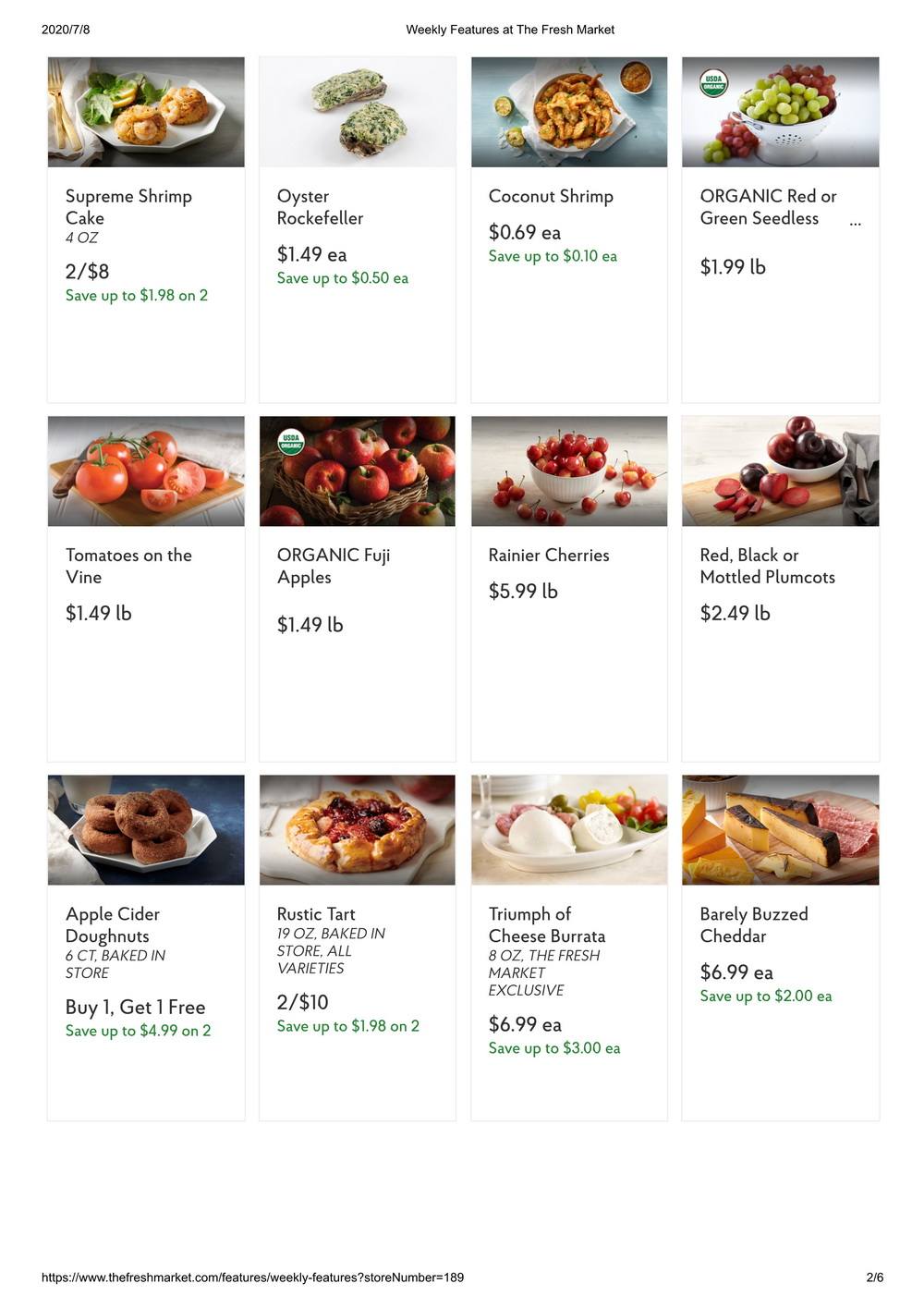The image size is (924, 1308).
Task: Open the Oyster Rockefeller photo
Action: click(x=358, y=112)
